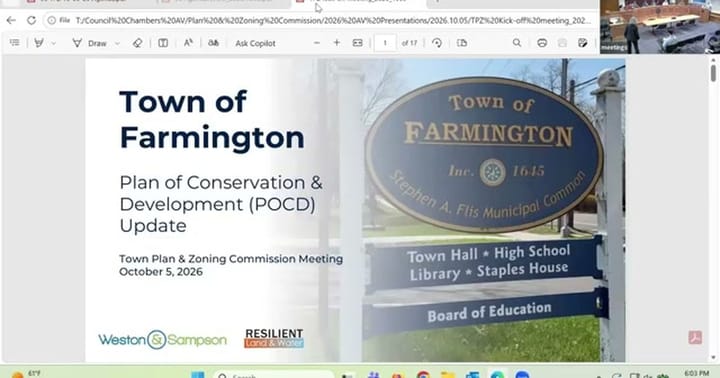Open the highlight color dropdown arrow
720x378 pixels.
tap(54, 43)
